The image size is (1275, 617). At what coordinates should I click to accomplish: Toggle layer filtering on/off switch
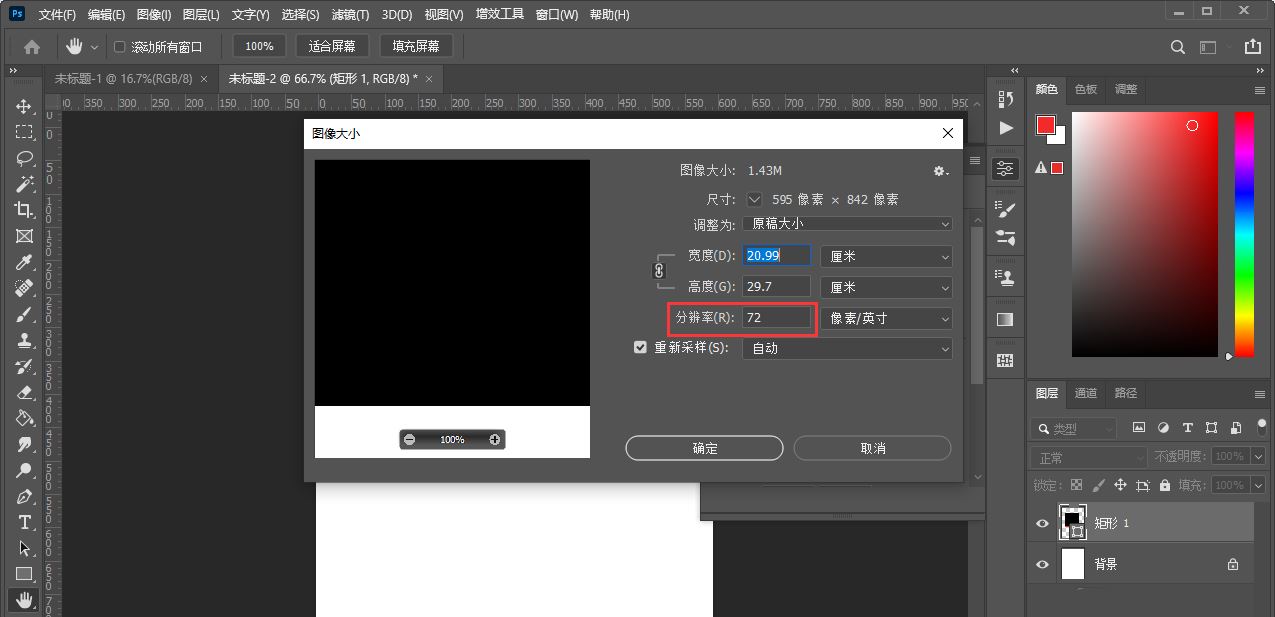coord(1262,427)
